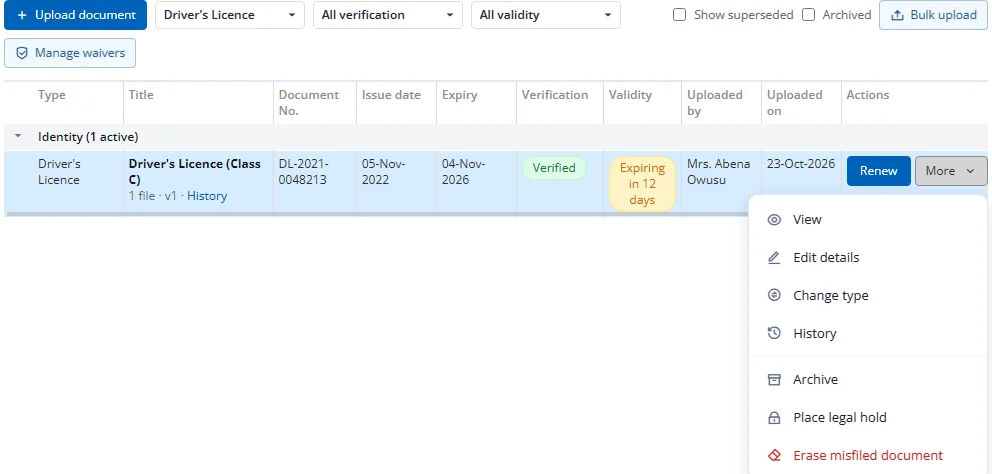Choose Place legal hold option
The height and width of the screenshot is (474, 992).
pyautogui.click(x=868, y=418)
